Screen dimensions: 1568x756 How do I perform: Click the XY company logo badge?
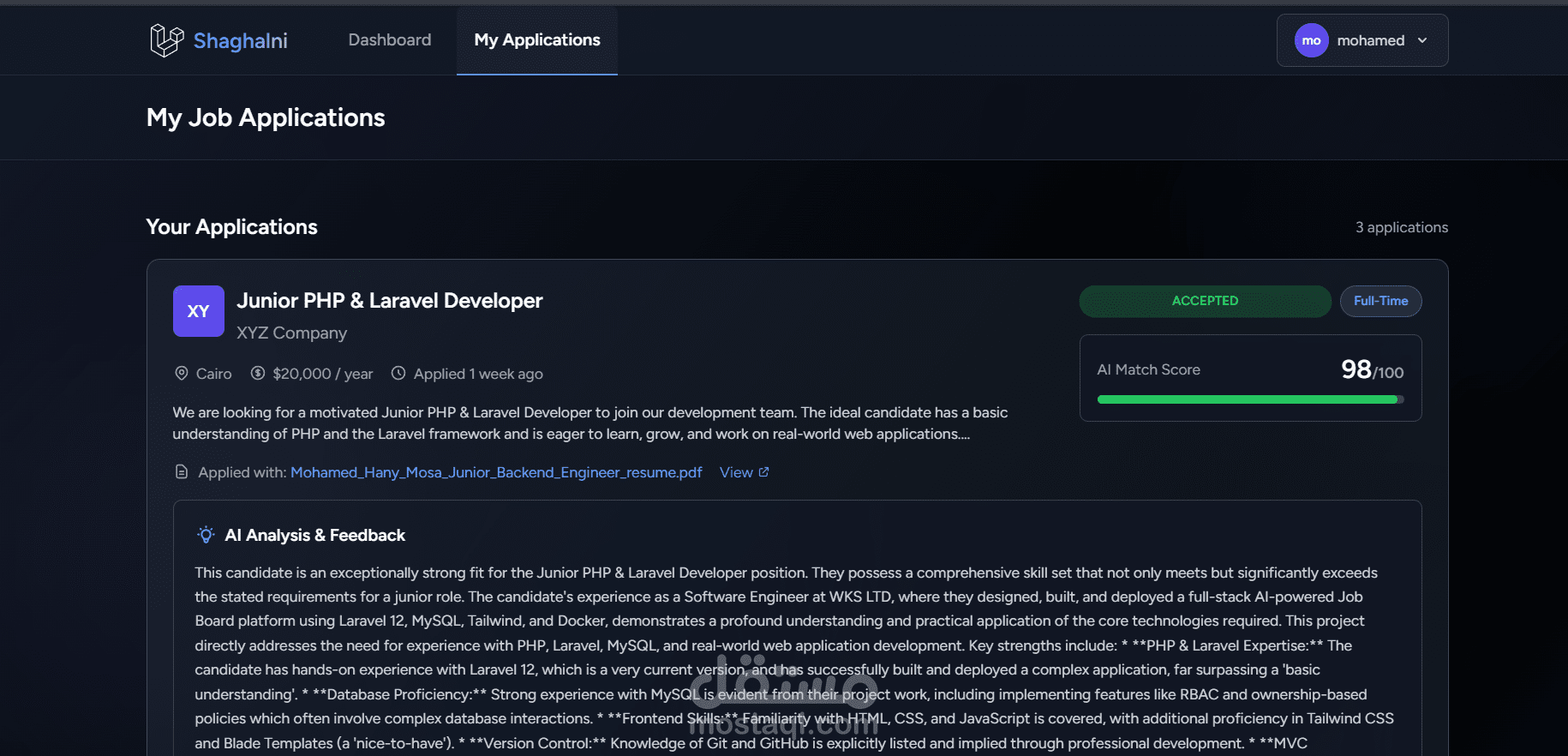(x=199, y=311)
